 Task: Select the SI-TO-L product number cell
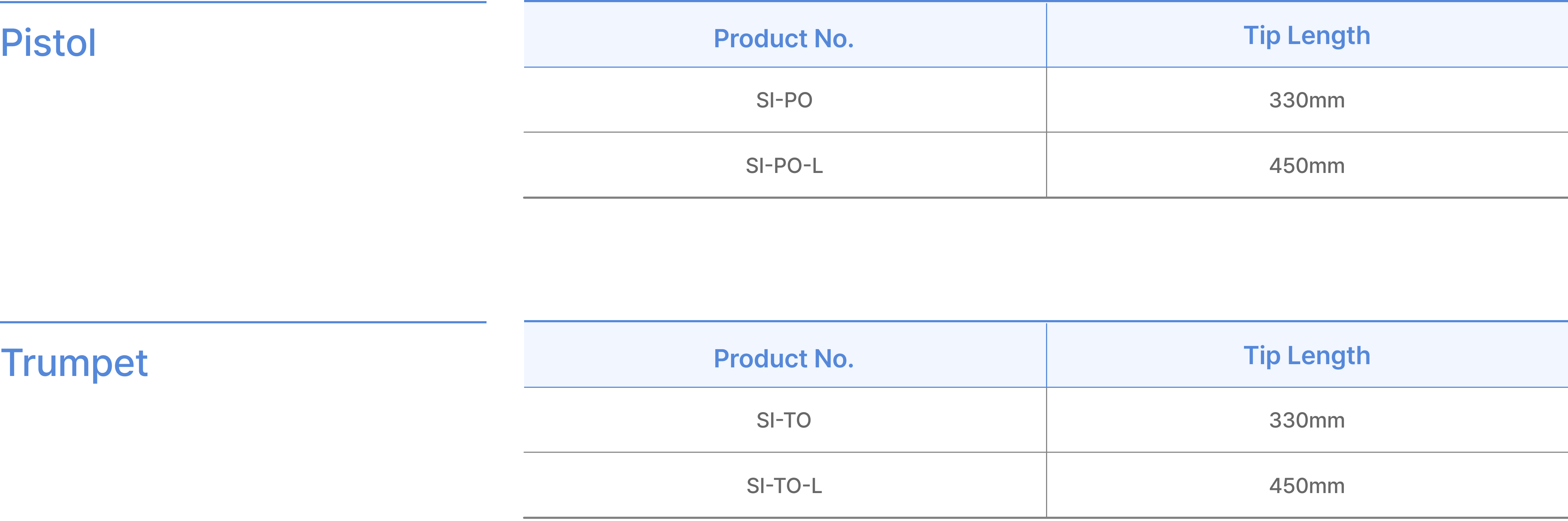point(784,486)
